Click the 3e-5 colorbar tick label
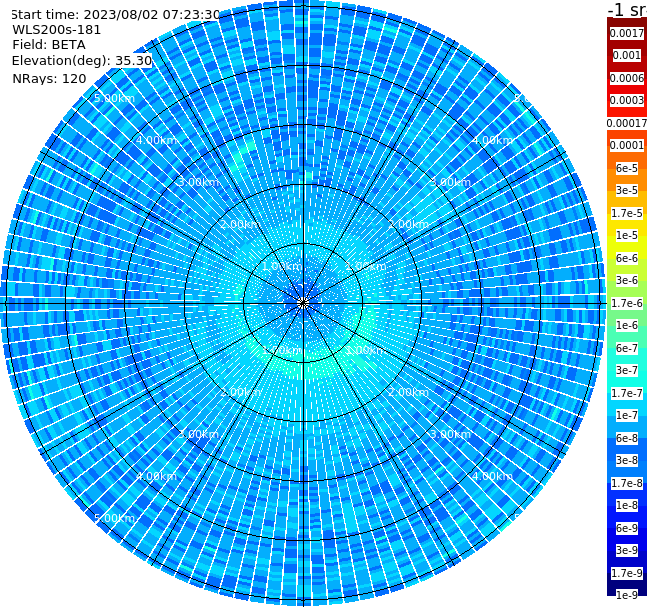The width and height of the screenshot is (647, 607). click(627, 190)
